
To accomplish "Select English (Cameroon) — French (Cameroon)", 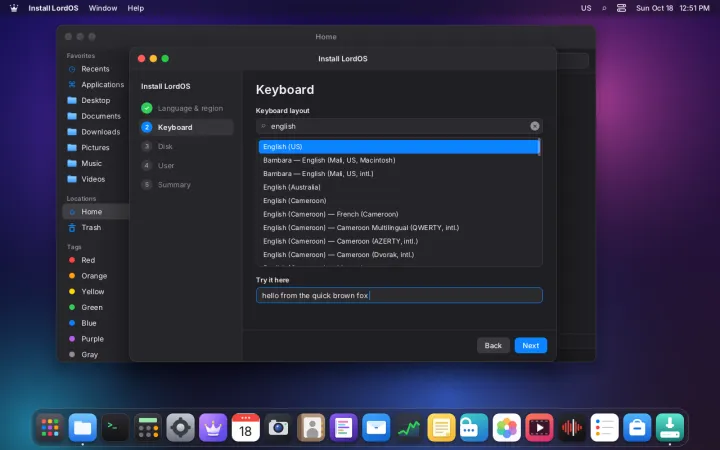I will pos(398,214).
